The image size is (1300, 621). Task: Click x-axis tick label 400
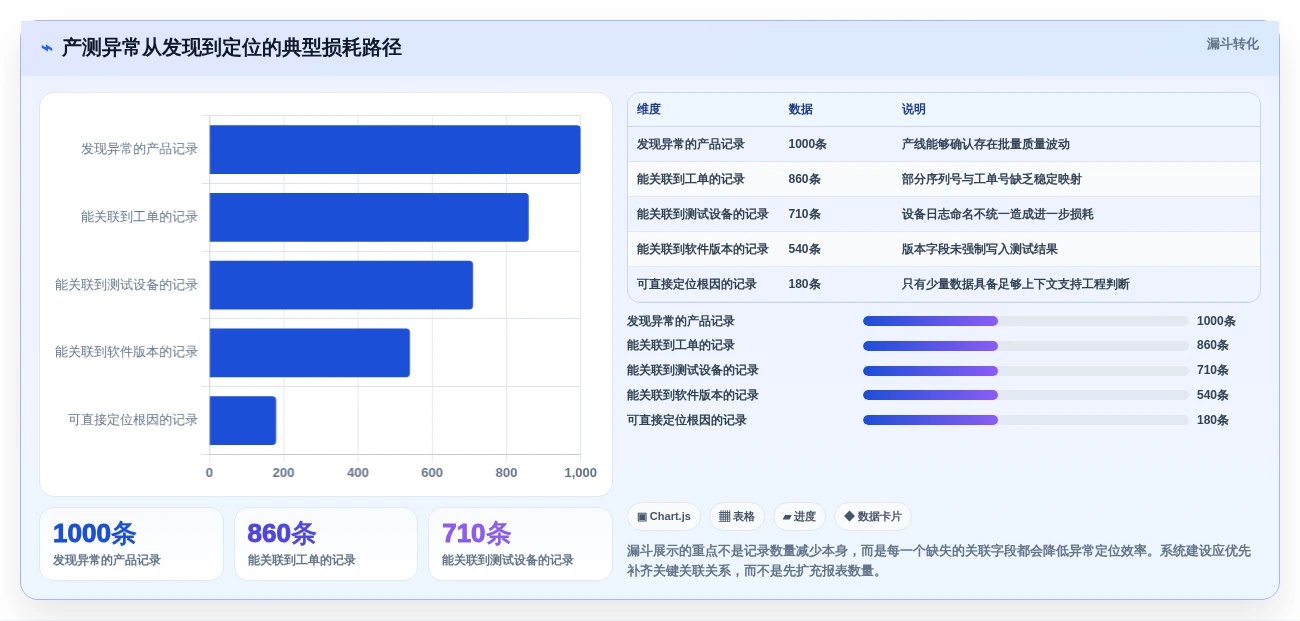click(358, 473)
